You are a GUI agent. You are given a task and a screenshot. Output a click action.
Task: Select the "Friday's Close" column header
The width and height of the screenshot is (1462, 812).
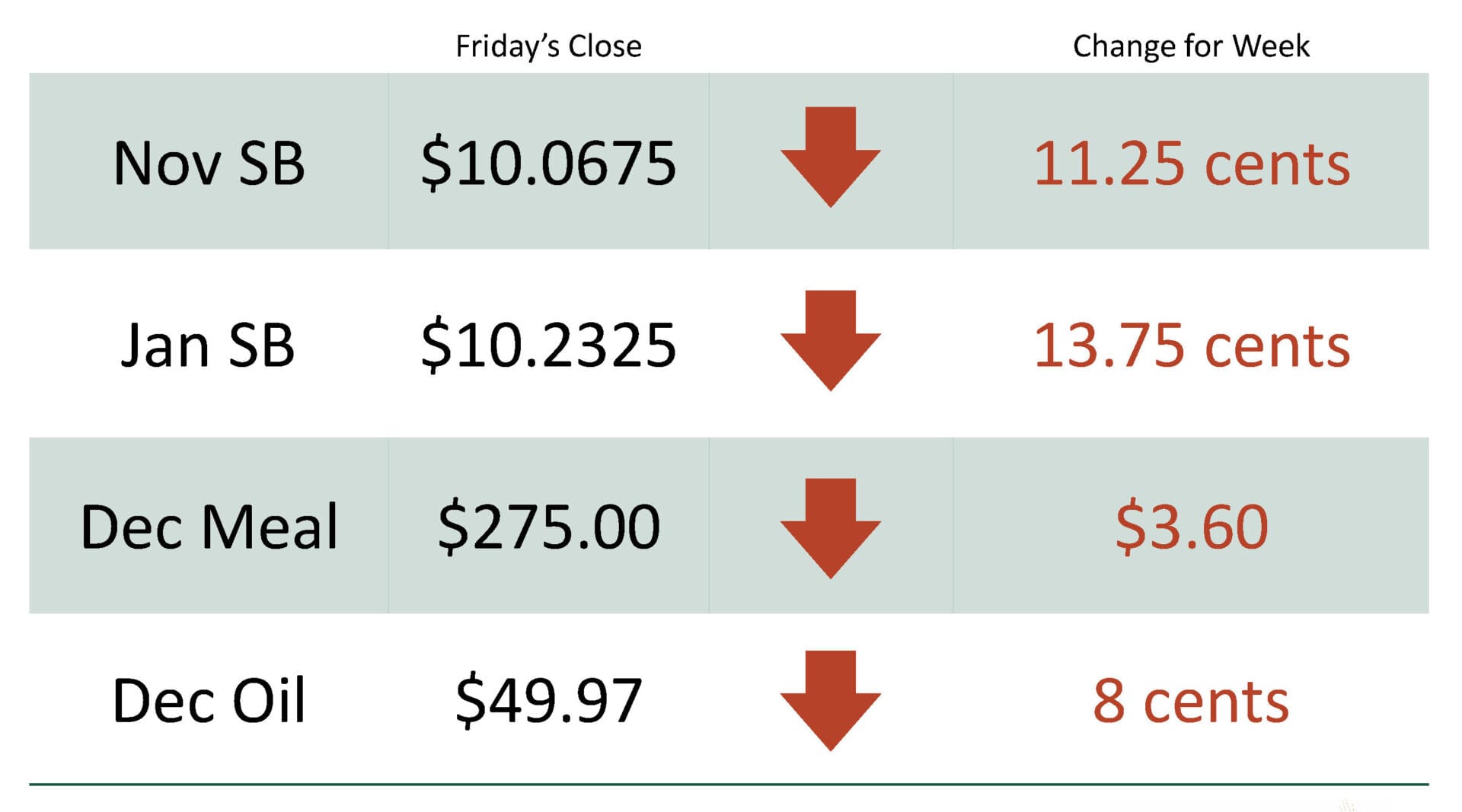coord(548,46)
